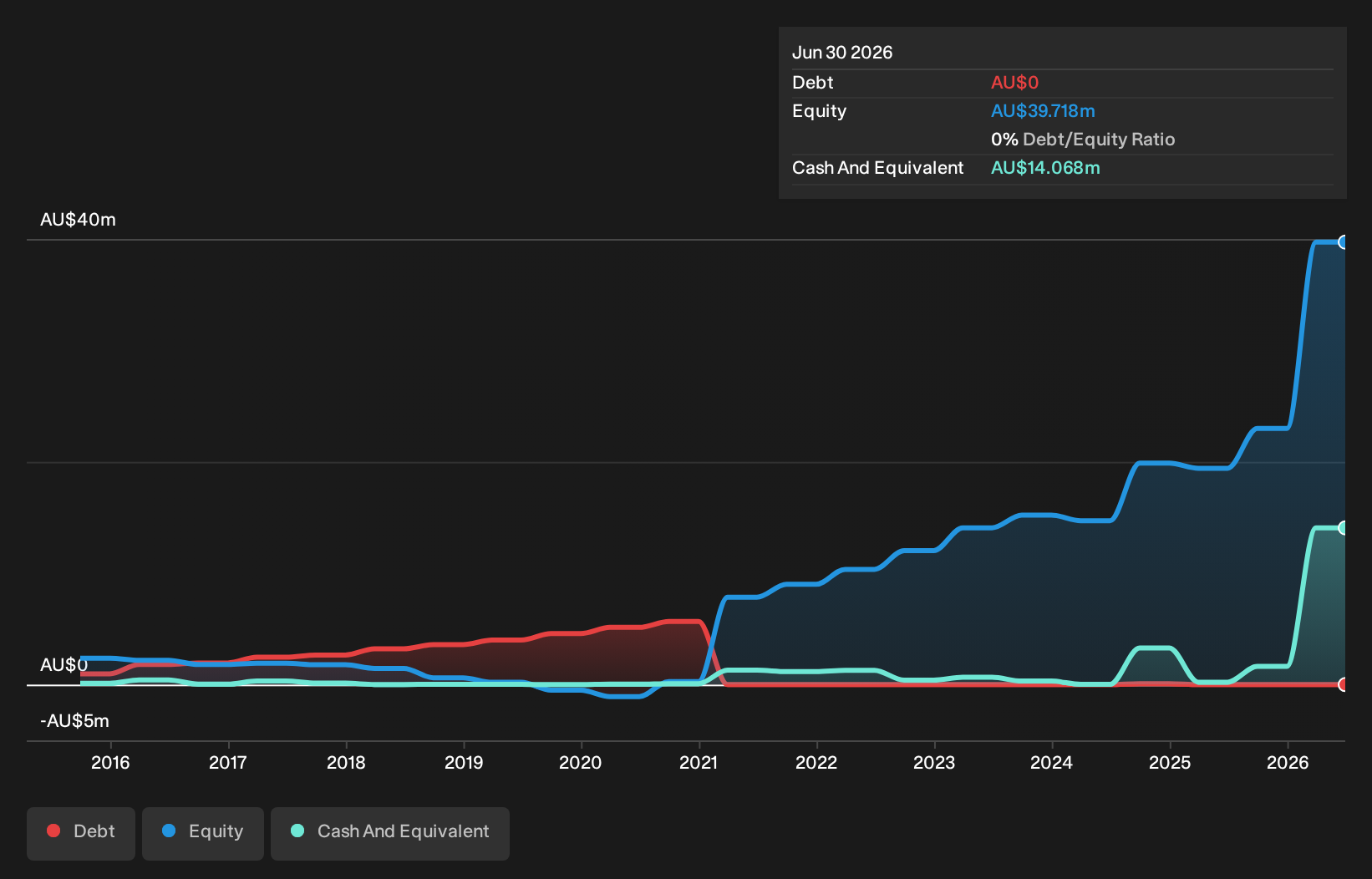Select the red Debt endpoint marker

pos(1344,684)
